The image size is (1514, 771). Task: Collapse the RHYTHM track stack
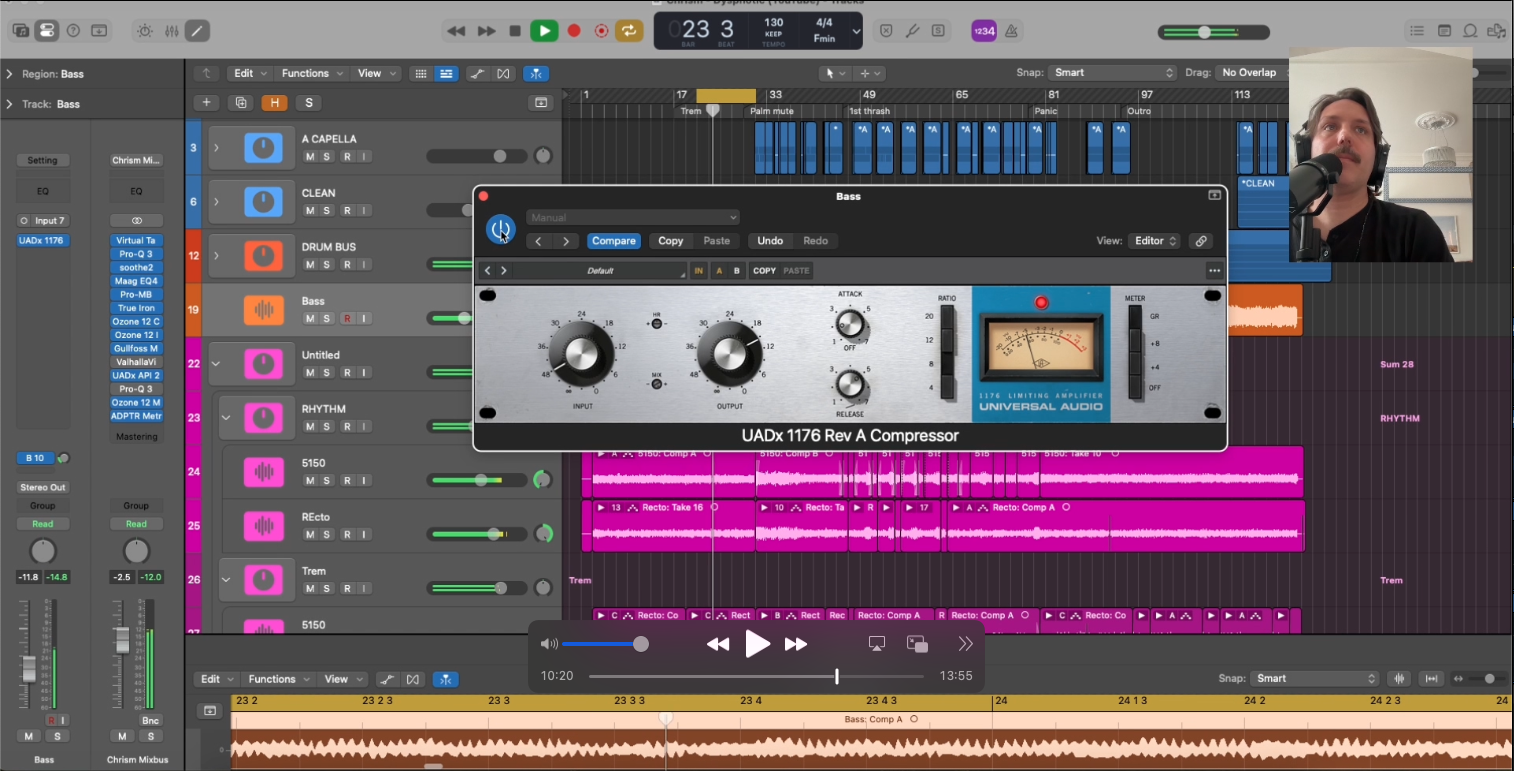(226, 418)
